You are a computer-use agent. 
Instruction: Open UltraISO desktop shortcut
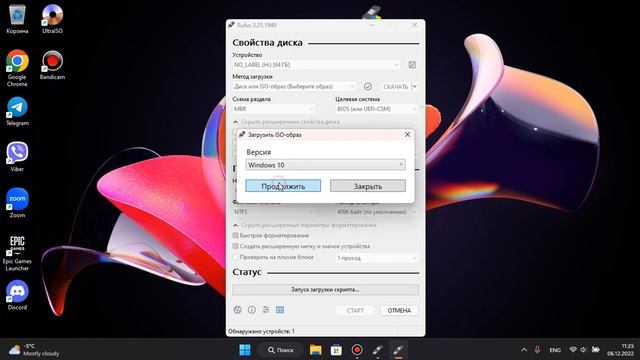pyautogui.click(x=52, y=19)
